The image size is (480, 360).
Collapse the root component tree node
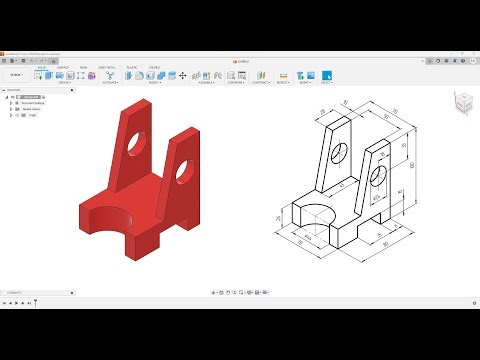point(6,97)
